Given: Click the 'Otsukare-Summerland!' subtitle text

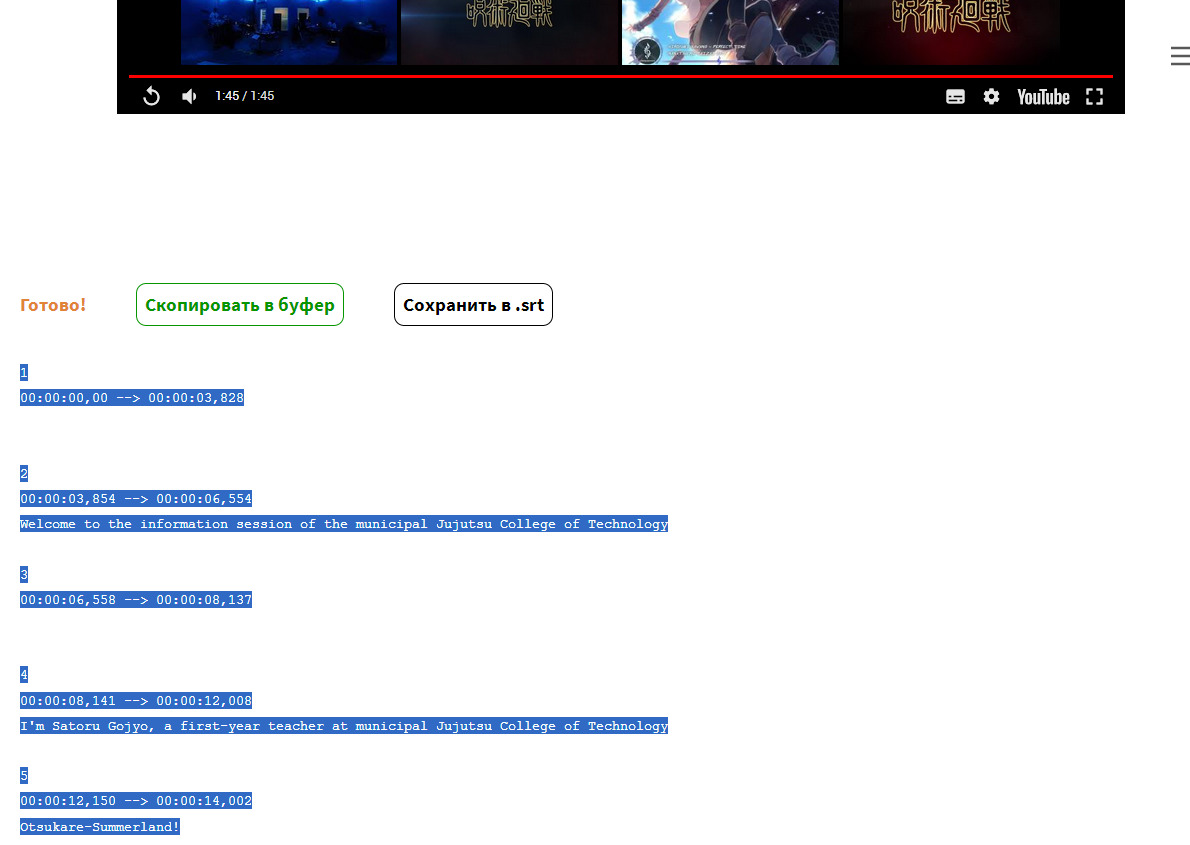Looking at the screenshot, I should coord(100,827).
